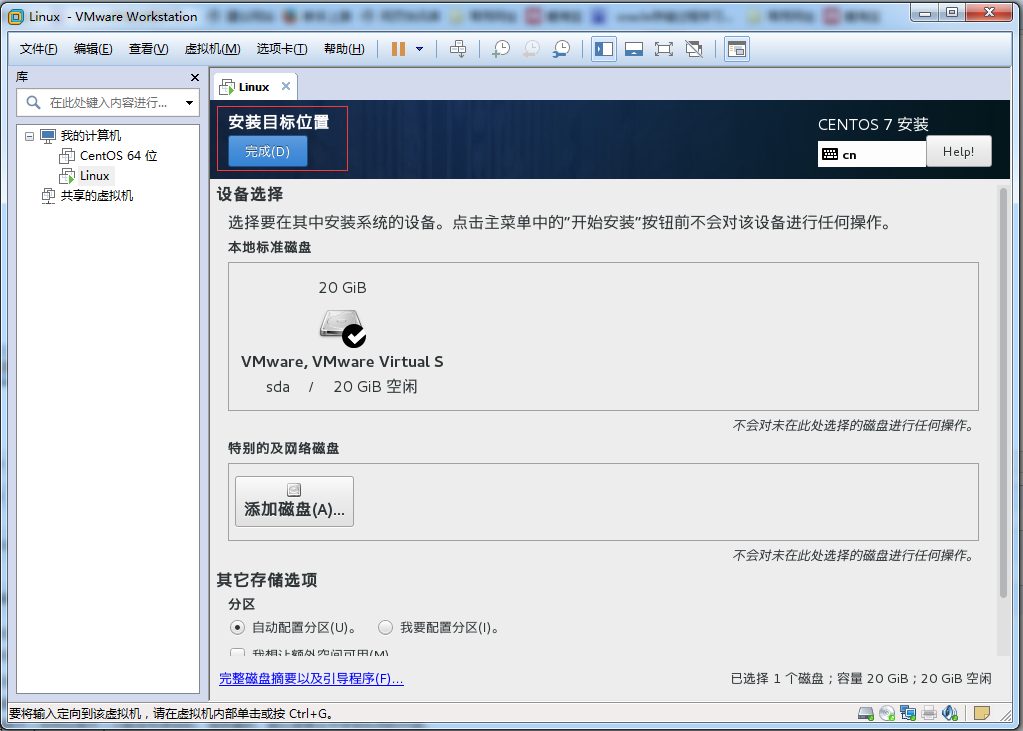Click the installer vertical scrollbar

click(1003, 392)
